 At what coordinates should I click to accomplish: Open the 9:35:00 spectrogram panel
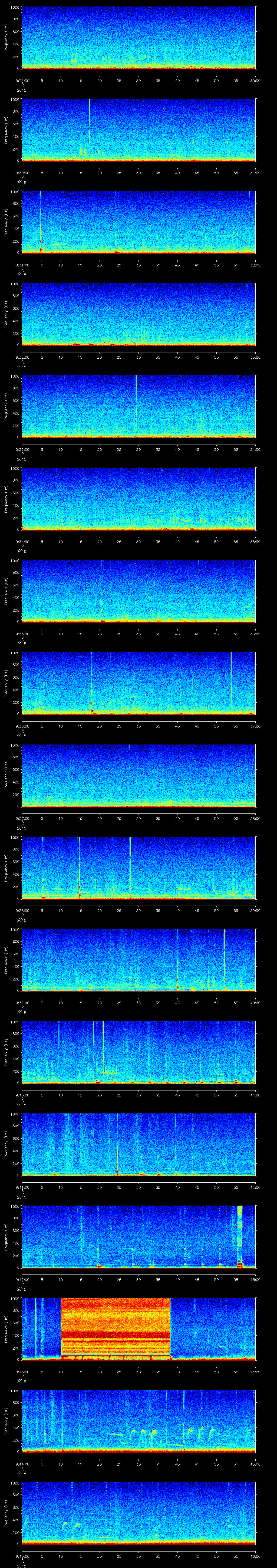click(x=138, y=591)
